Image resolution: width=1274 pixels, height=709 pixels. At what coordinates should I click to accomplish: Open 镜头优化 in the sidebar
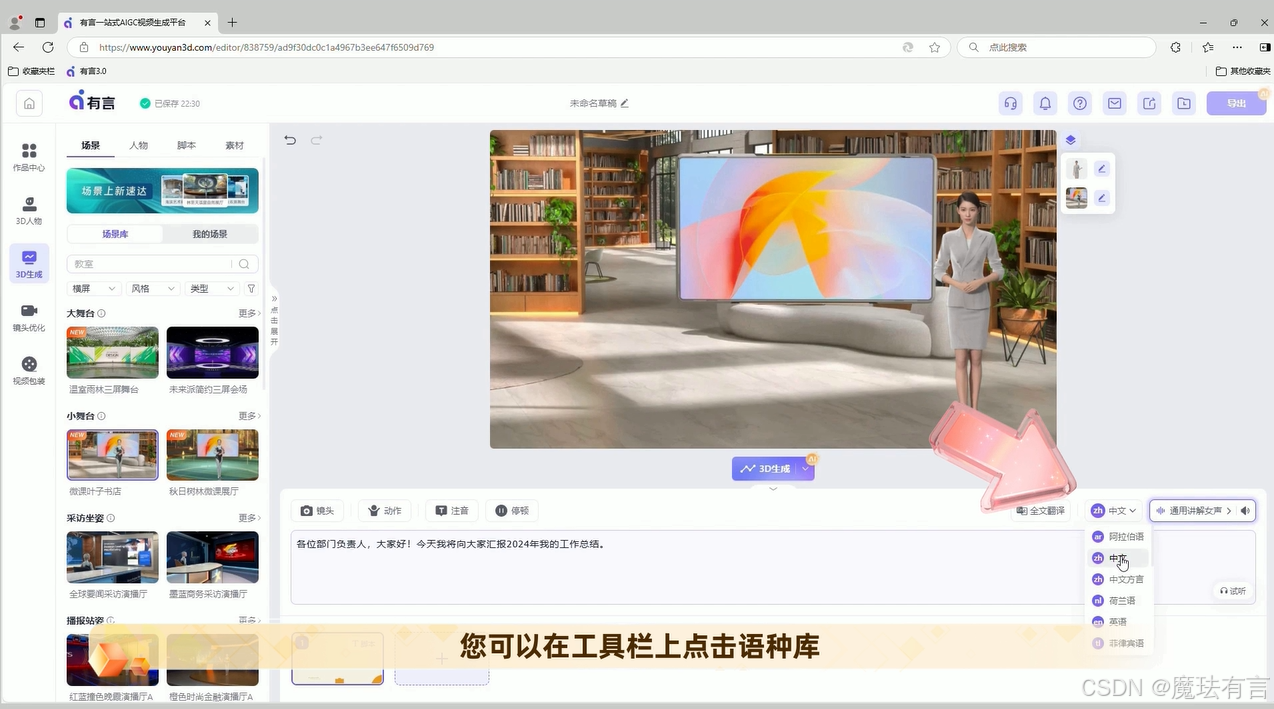coord(29,318)
